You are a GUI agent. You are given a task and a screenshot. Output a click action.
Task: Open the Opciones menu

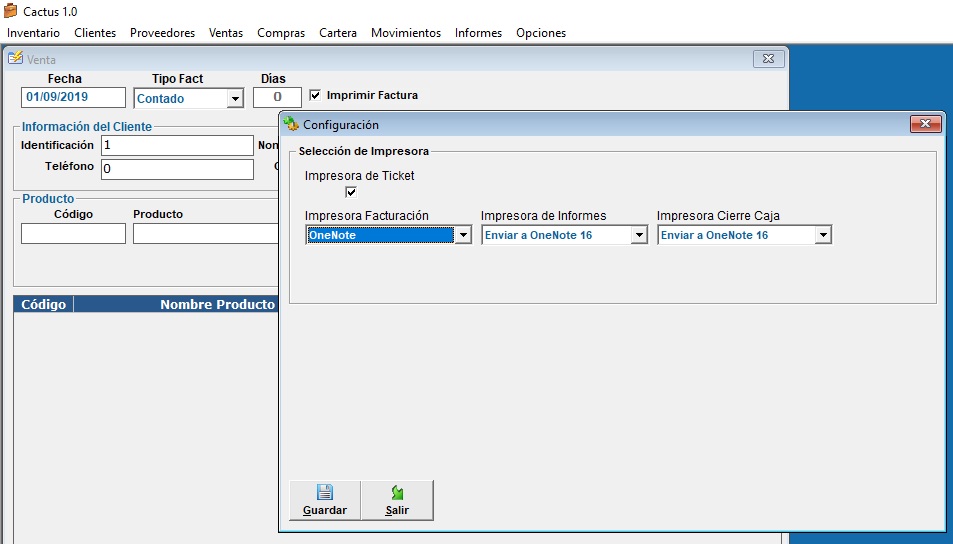coord(540,33)
